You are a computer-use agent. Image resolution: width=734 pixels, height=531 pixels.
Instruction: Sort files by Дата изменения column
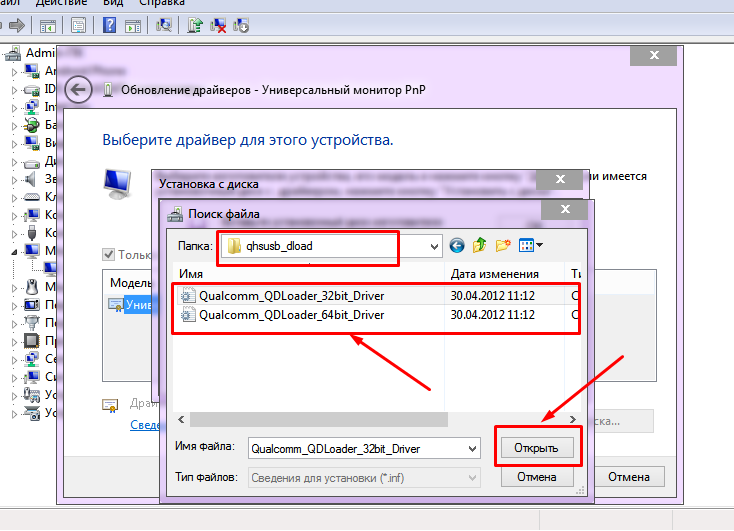coord(495,273)
